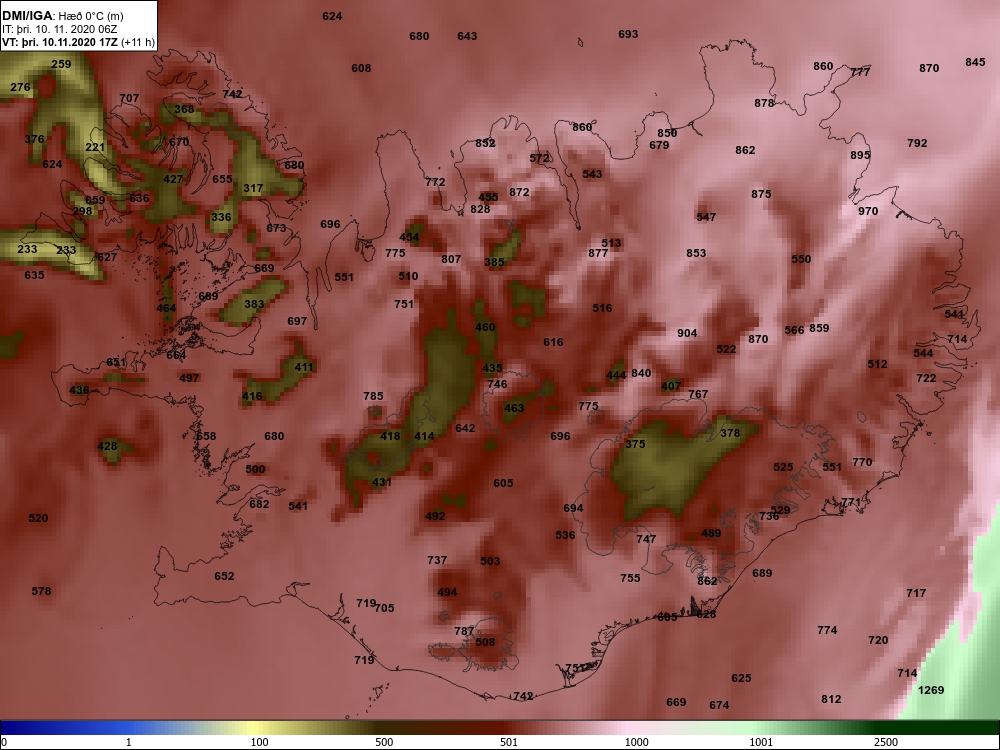This screenshot has width=1000, height=750.
Task: Click the map value 845
Action: (975, 62)
